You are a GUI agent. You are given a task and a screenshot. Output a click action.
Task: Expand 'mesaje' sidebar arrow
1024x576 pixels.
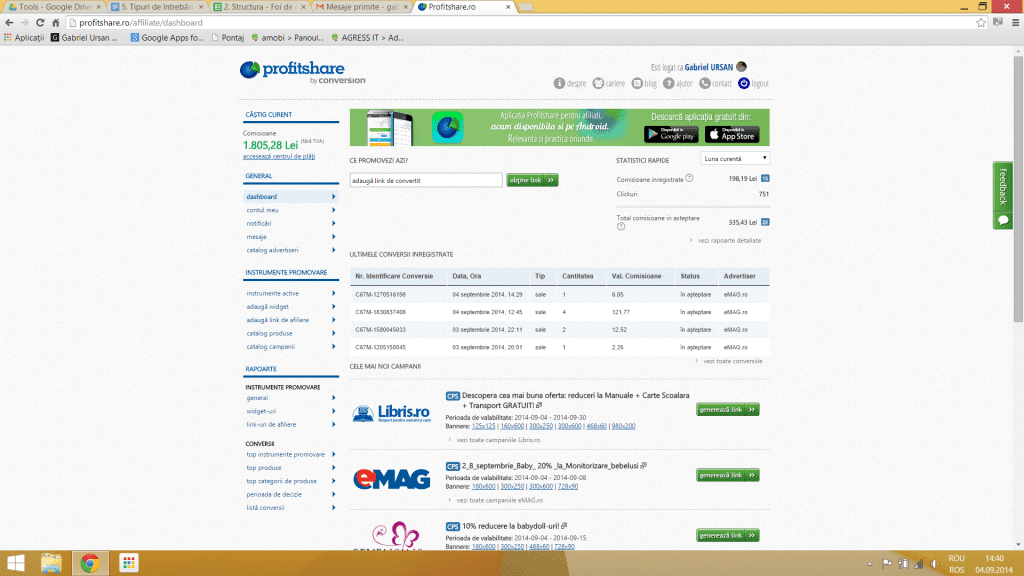coord(334,237)
